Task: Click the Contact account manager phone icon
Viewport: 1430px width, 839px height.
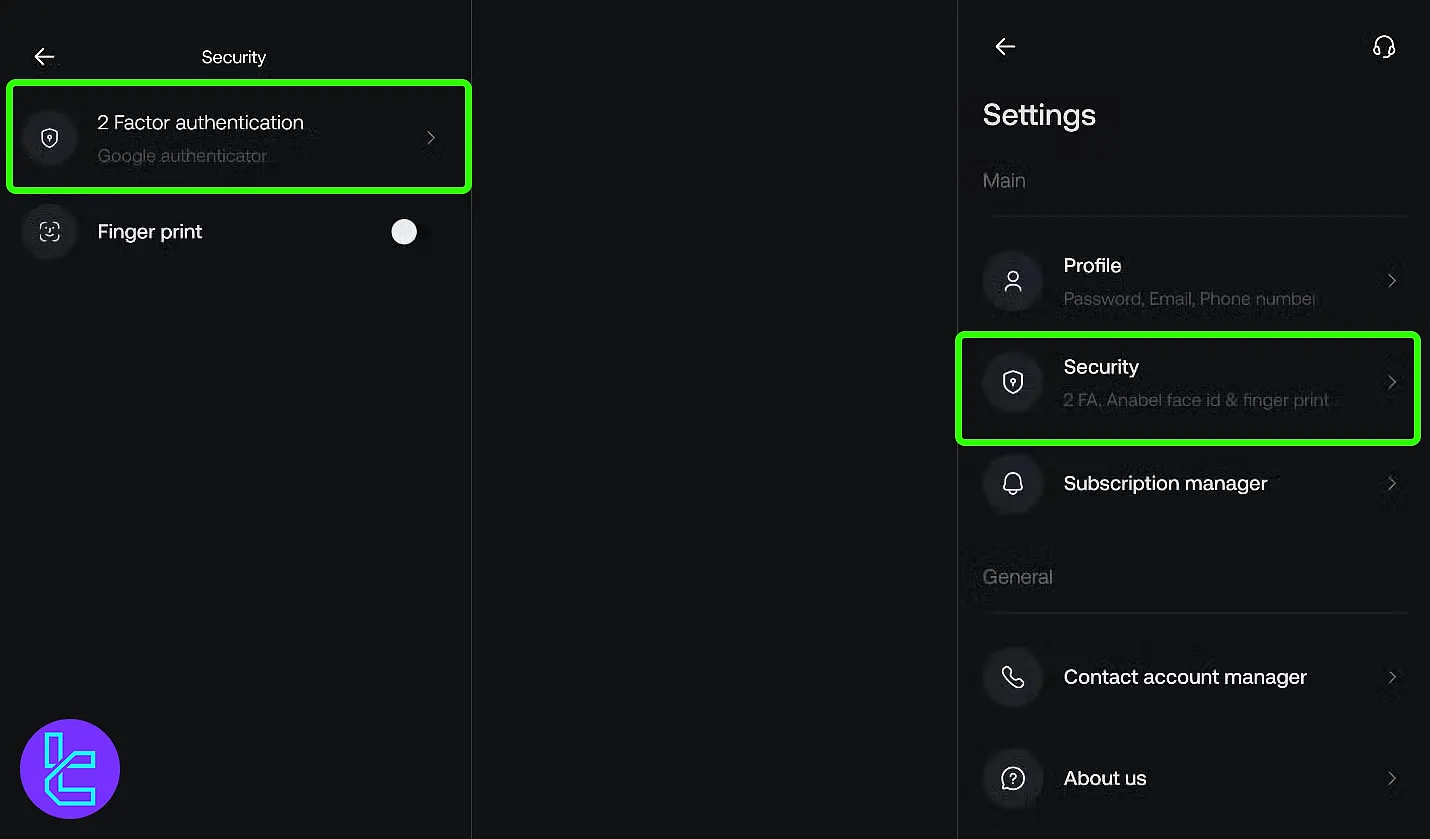Action: tap(1013, 678)
